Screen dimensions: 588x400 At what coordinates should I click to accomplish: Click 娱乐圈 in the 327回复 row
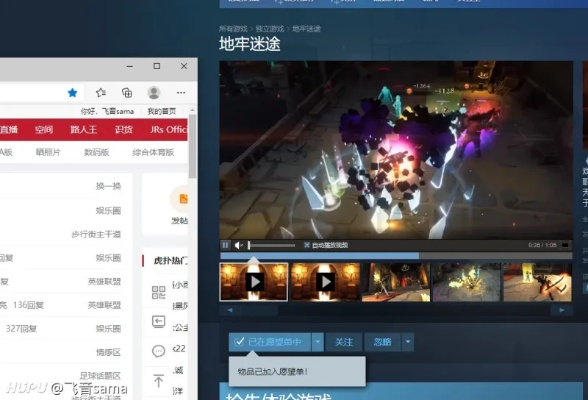coord(108,329)
